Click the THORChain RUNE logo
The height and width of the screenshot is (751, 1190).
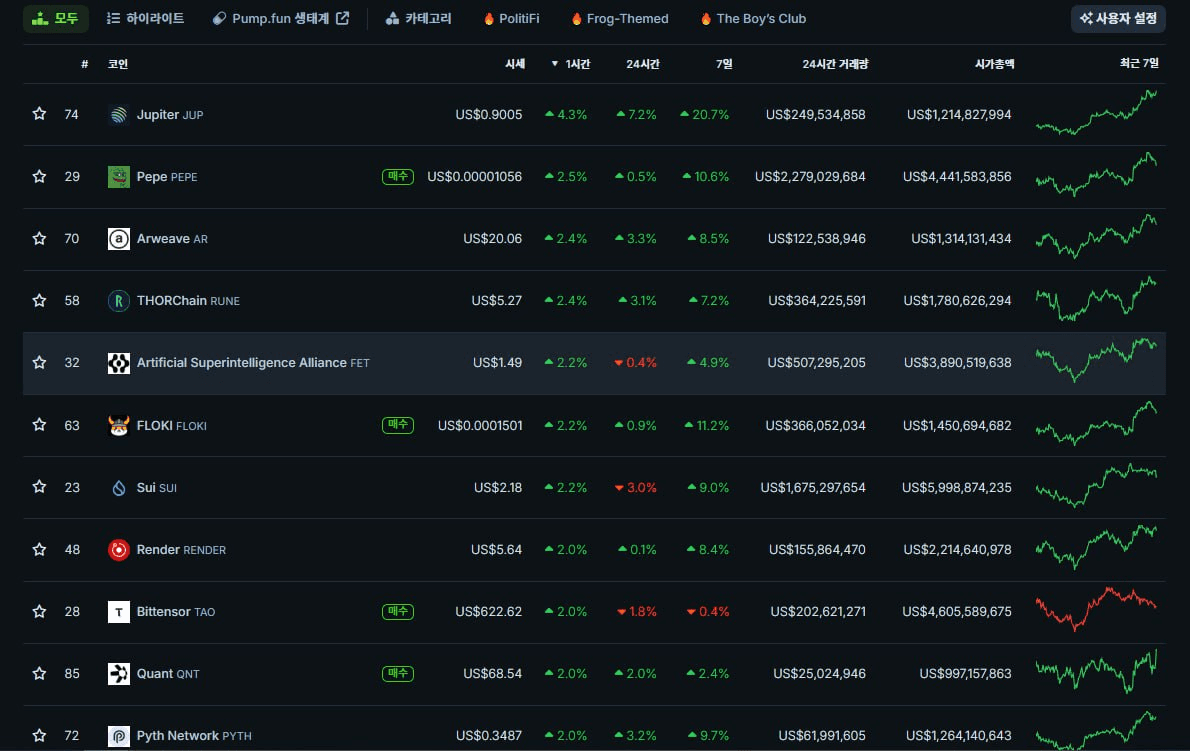(118, 301)
